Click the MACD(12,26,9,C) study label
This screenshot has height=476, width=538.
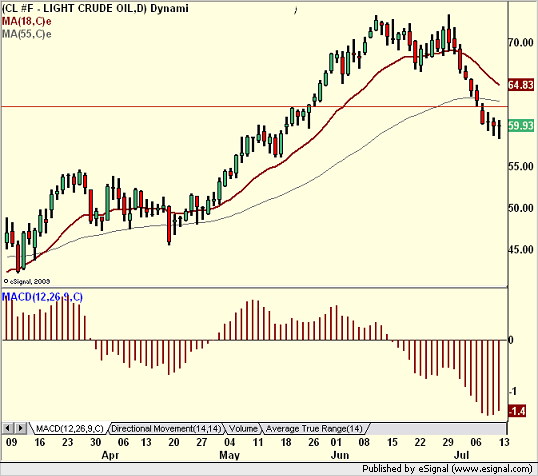(42, 297)
